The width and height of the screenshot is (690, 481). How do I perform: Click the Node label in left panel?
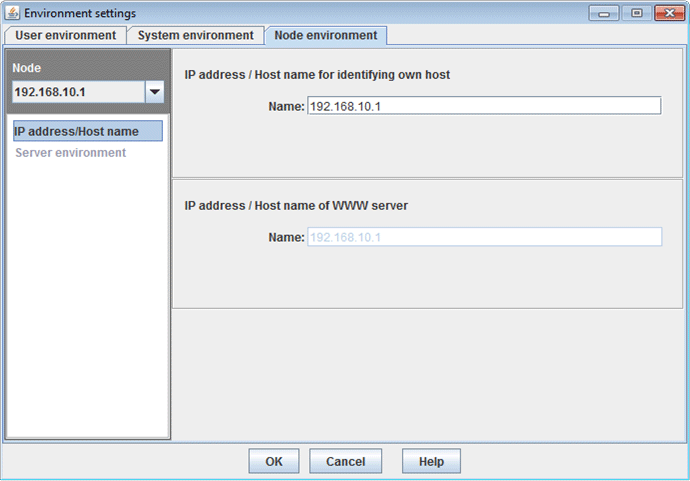click(x=26, y=68)
